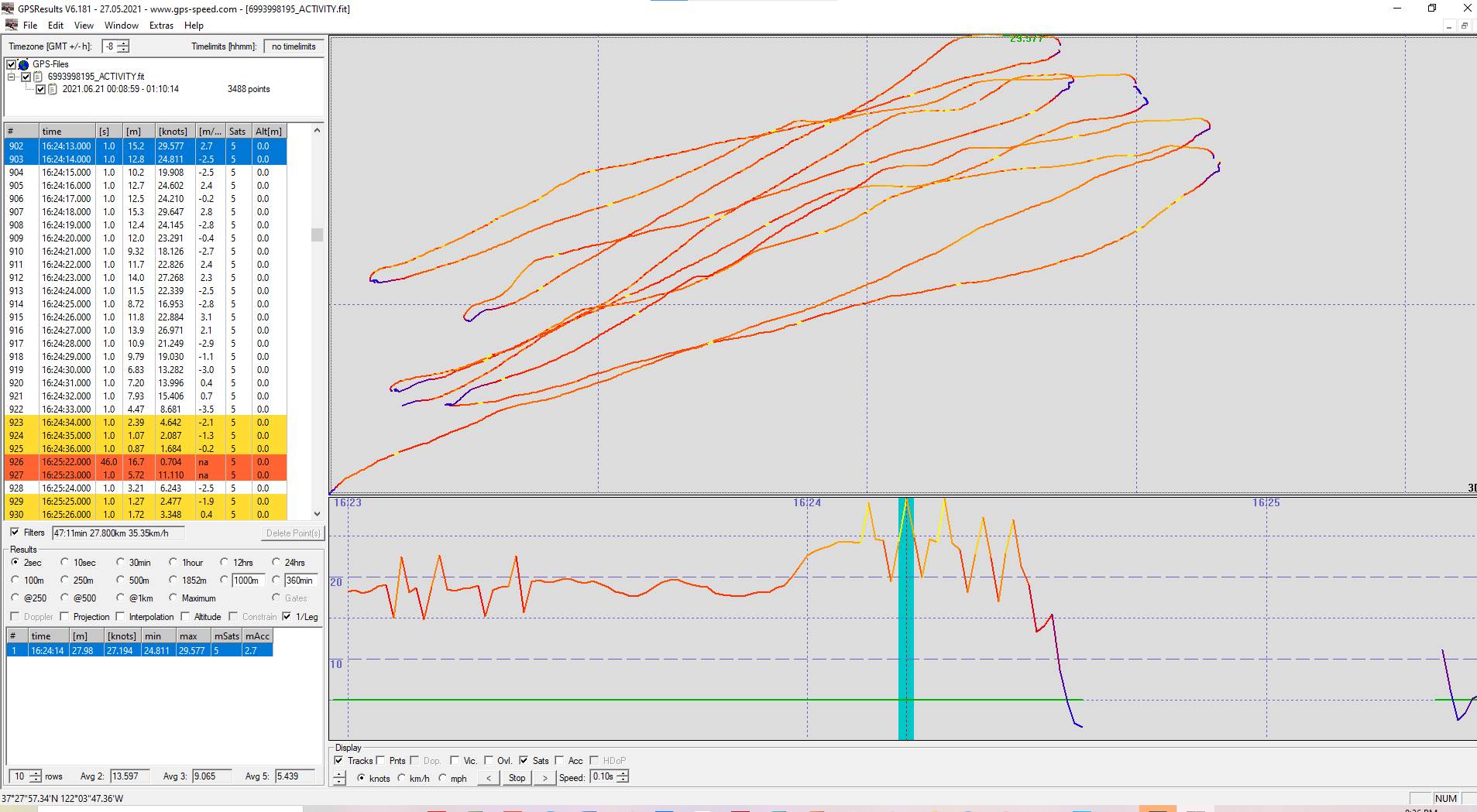Click the 'no timelimits' button
Viewport: 1477px width, 812px height.
pyautogui.click(x=294, y=46)
